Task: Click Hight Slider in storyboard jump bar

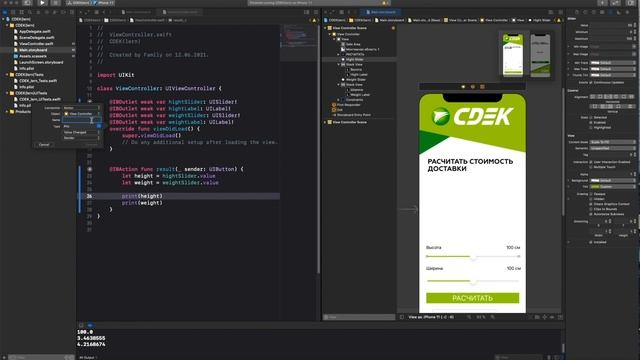Action: [540, 20]
